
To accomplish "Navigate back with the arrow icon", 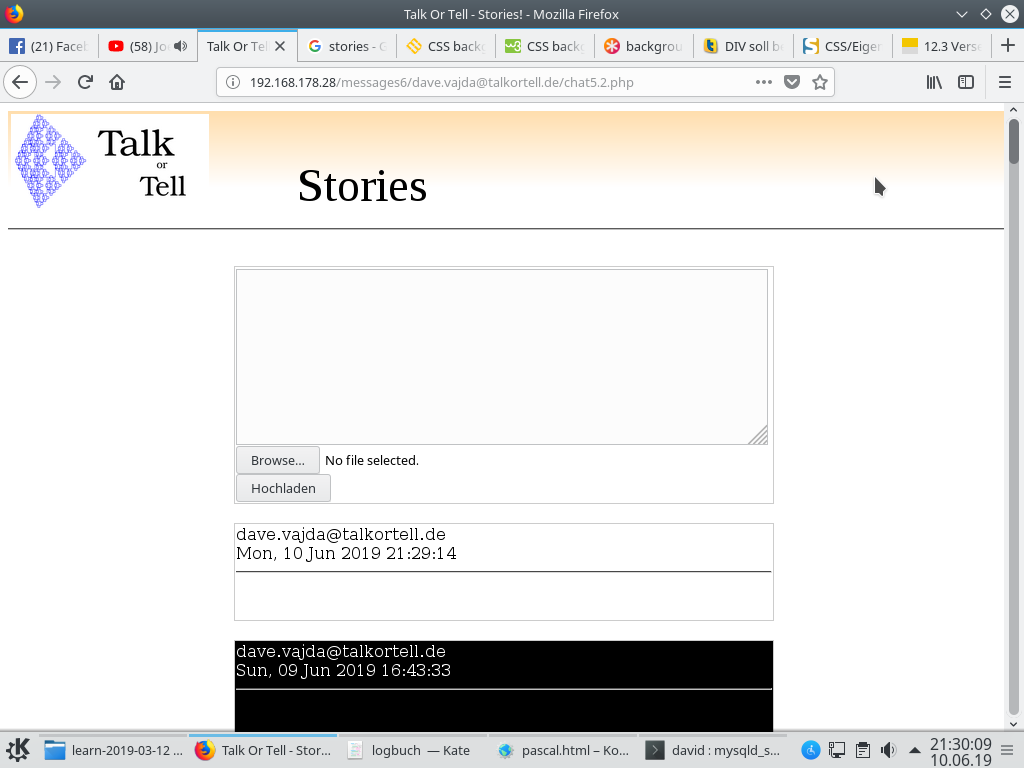I will tap(20, 82).
